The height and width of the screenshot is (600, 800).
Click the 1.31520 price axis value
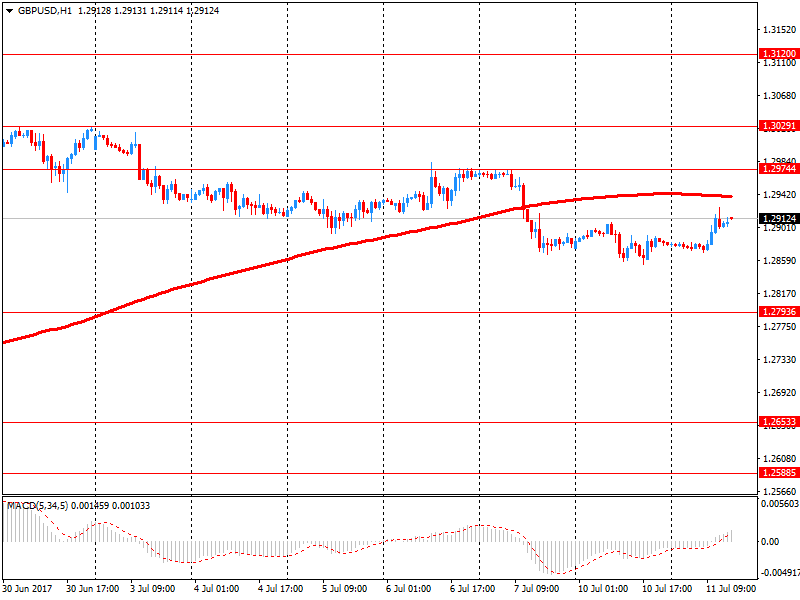[x=779, y=30]
